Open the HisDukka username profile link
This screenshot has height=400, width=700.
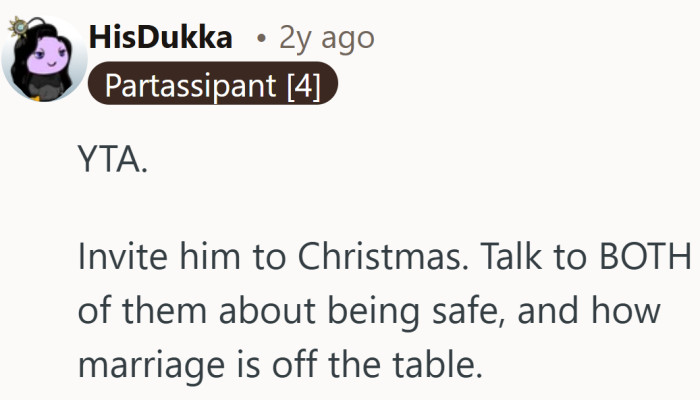[x=161, y=38]
